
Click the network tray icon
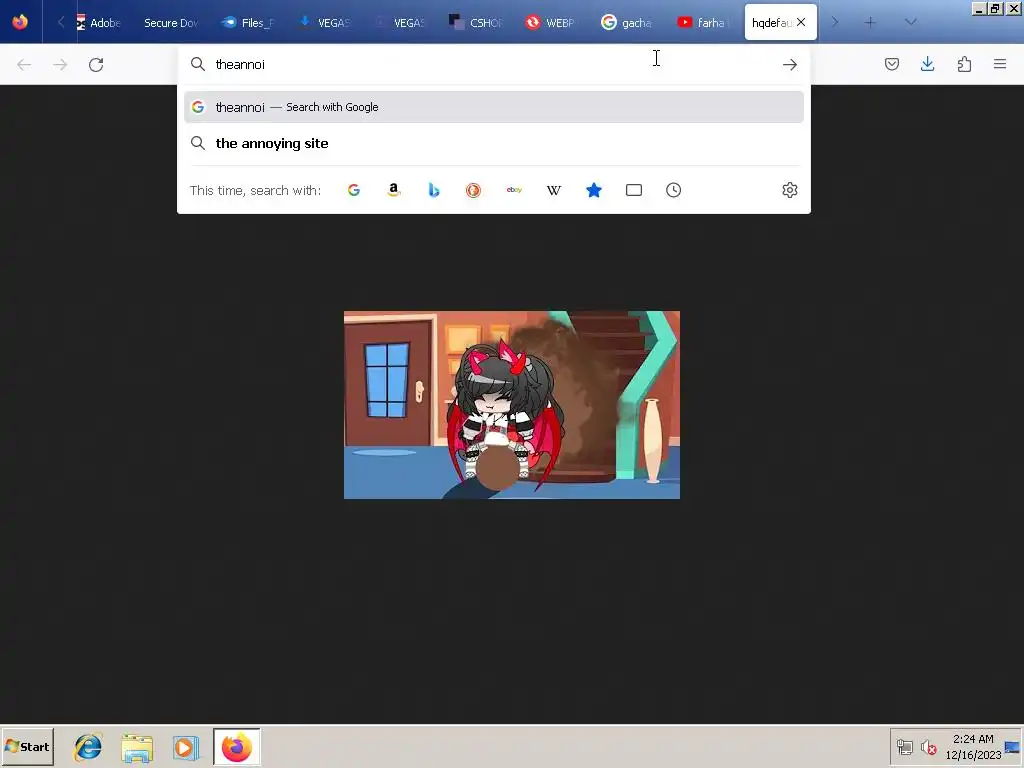pos(904,746)
